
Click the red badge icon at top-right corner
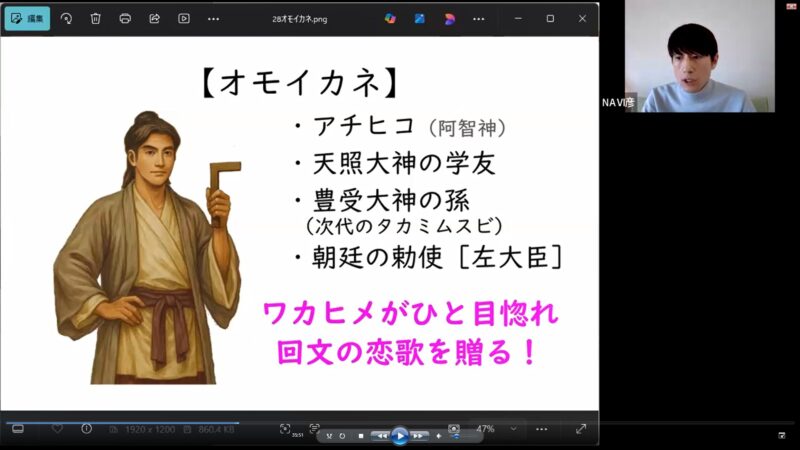point(791,6)
